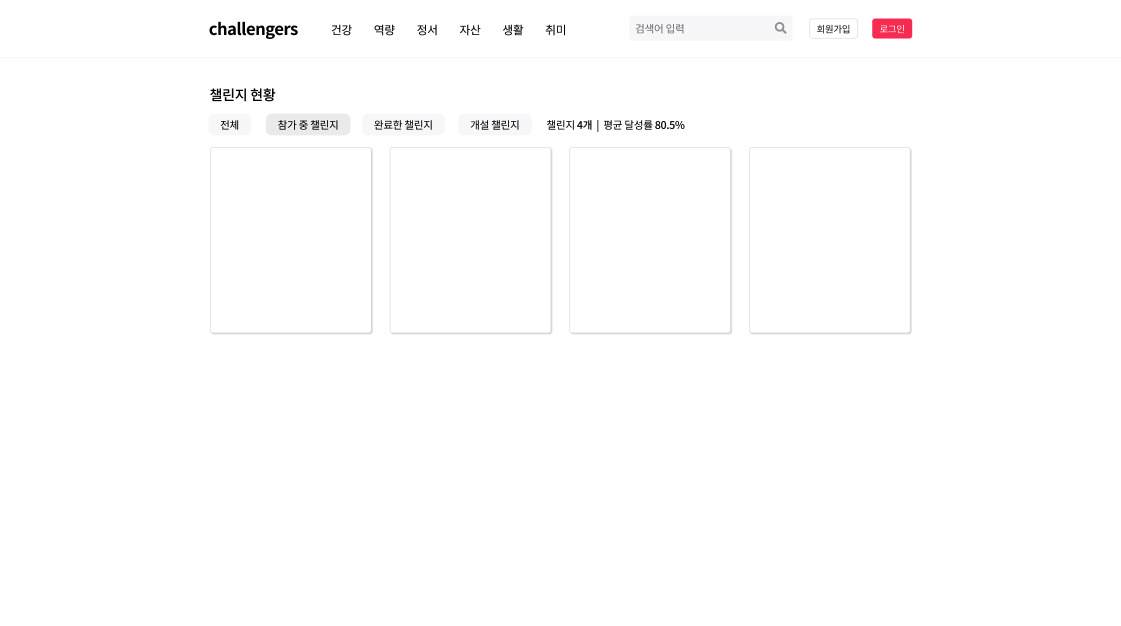Click the search magnifier icon
The height and width of the screenshot is (626, 1121).
[780, 29]
